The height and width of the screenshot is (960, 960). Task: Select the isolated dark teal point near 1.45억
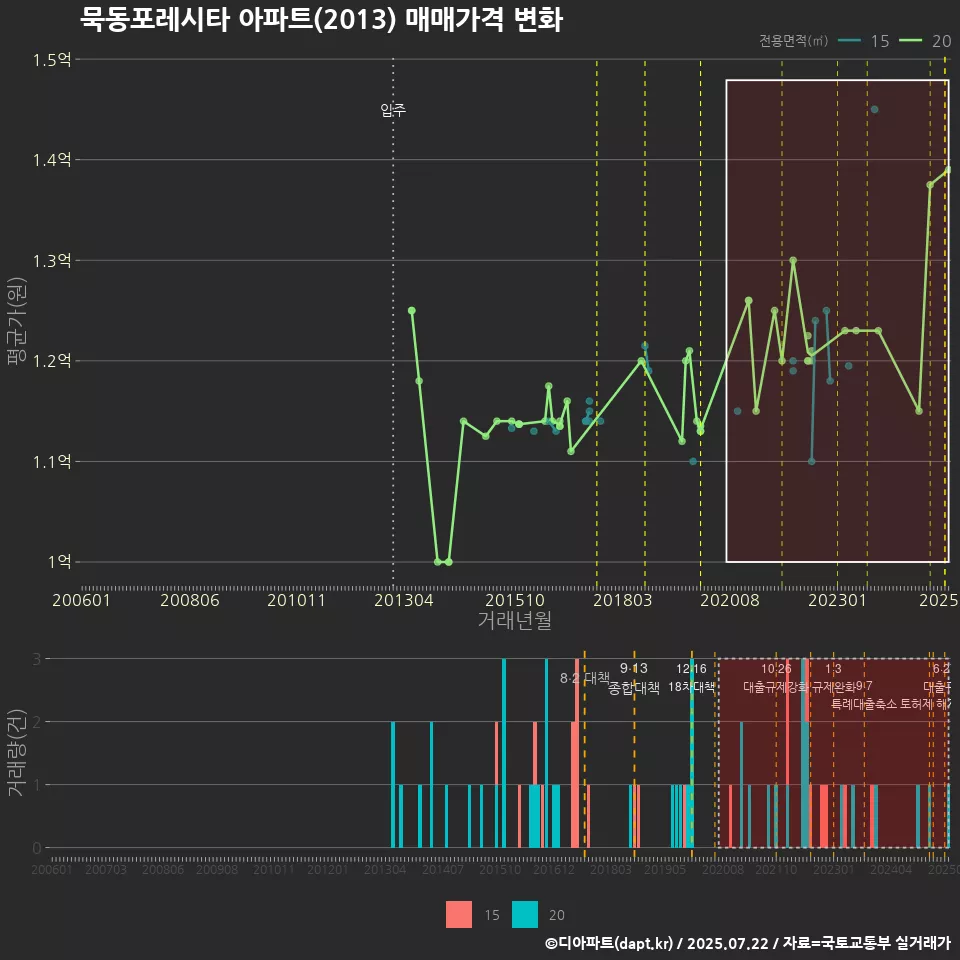[874, 110]
